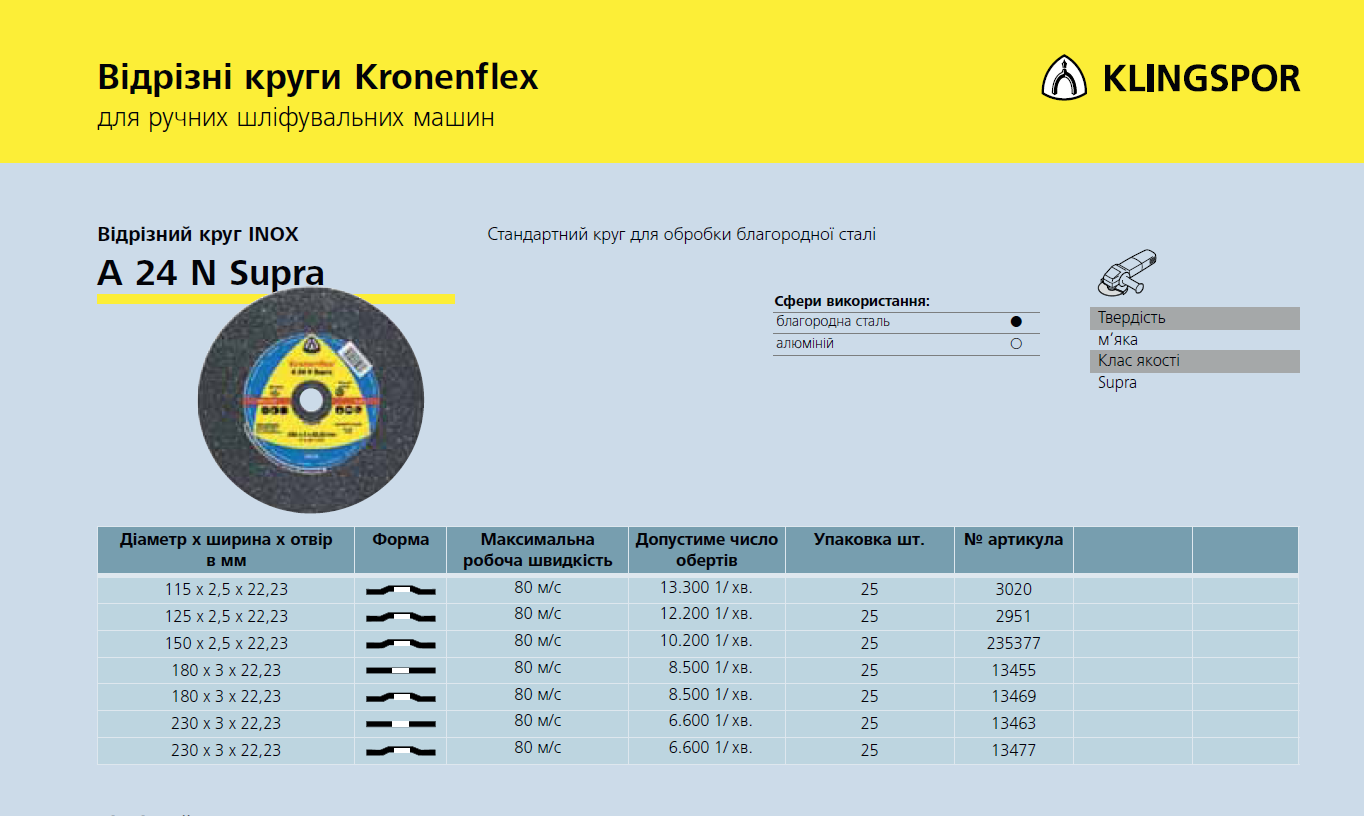Image resolution: width=1364 pixels, height=816 pixels.
Task: Click article number 13469
Action: point(1014,697)
